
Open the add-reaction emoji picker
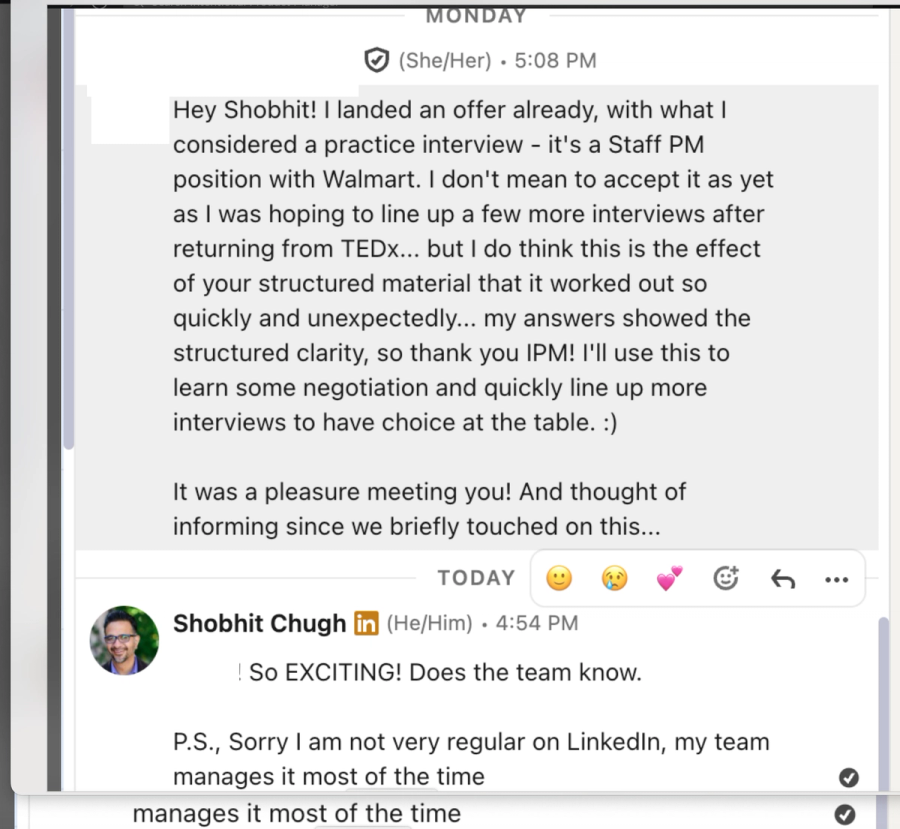tap(726, 578)
